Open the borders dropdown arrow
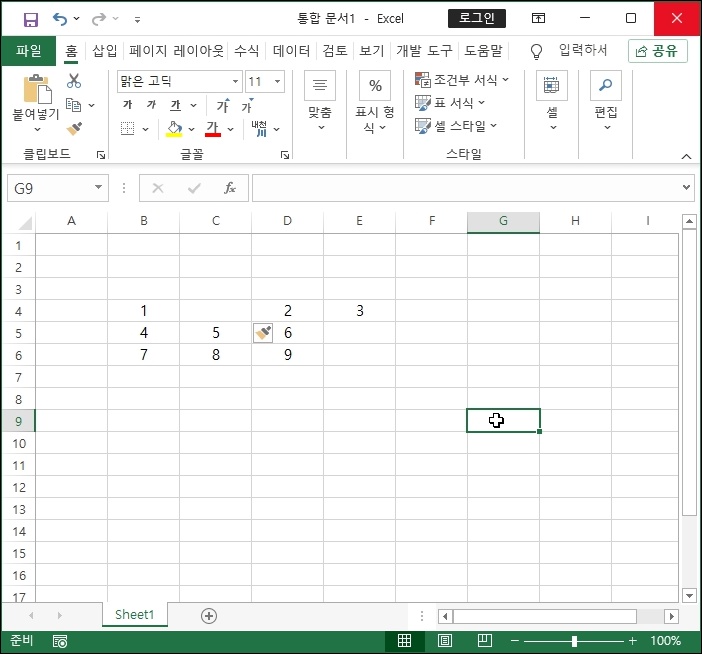The height and width of the screenshot is (654, 702). coord(146,129)
